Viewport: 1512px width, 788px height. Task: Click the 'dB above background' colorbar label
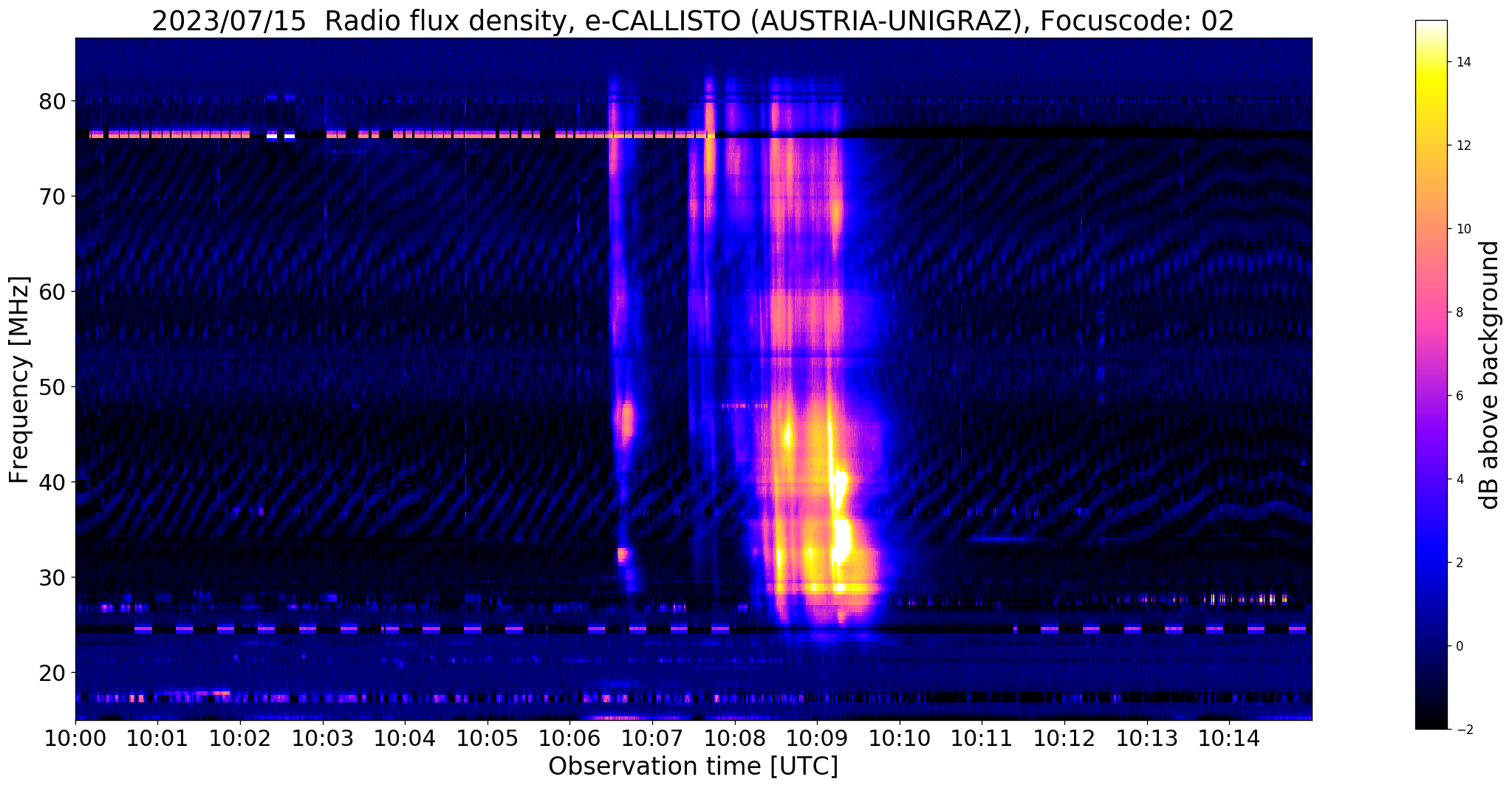coord(1490,375)
